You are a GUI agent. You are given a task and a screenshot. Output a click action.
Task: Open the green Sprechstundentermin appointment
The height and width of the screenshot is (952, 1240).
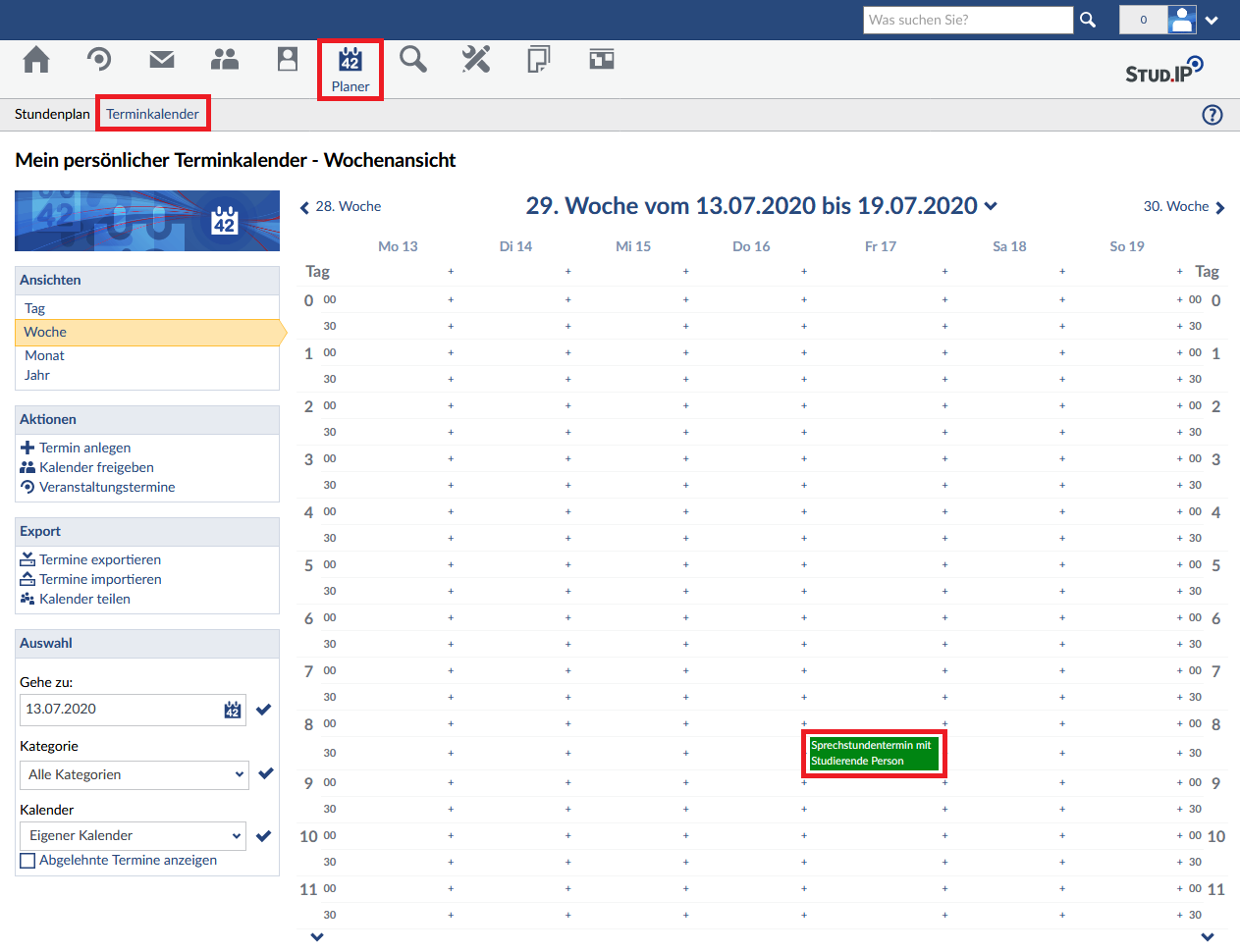point(874,754)
